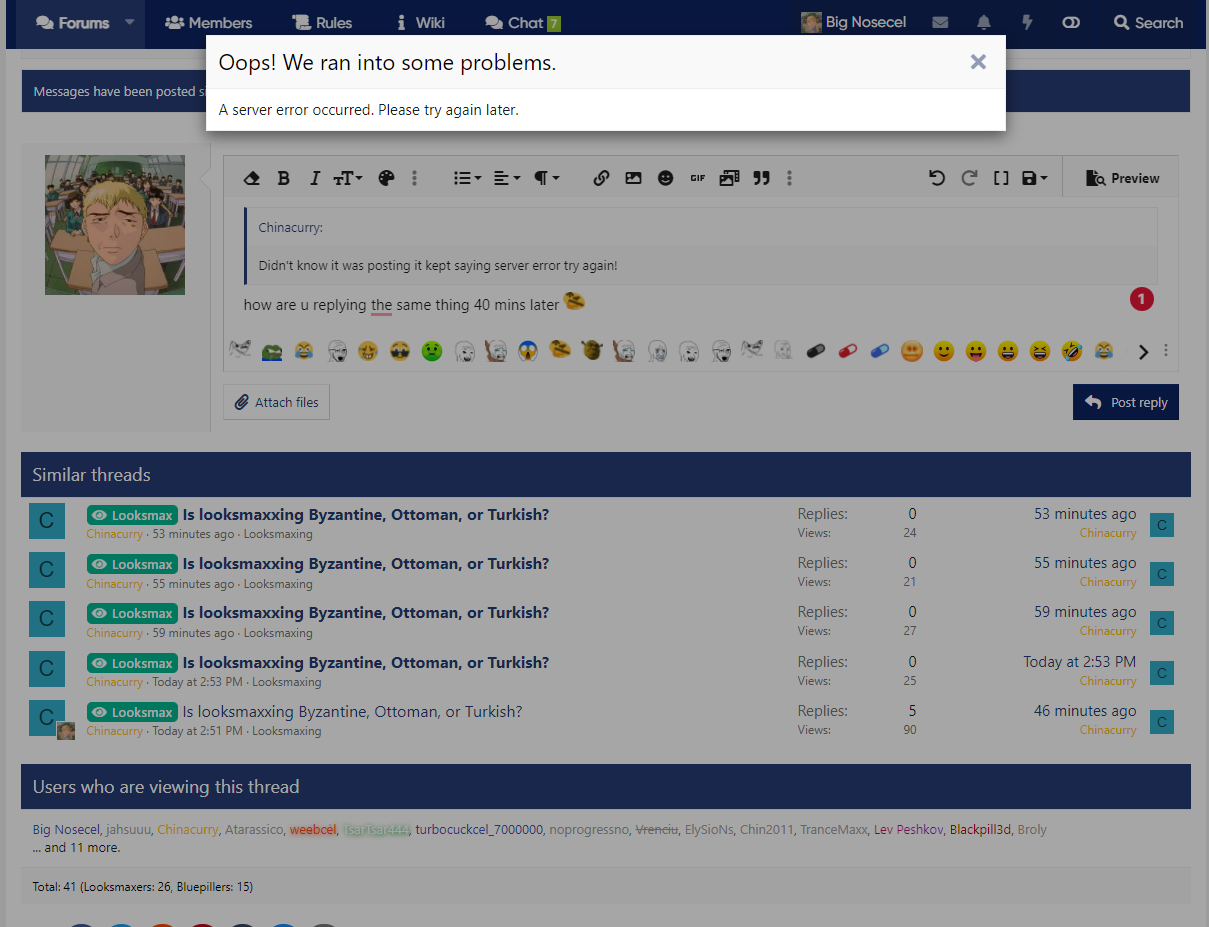Screen dimensions: 1209x927
Task: Insert a GIF with GIF icon
Action: [x=697, y=178]
